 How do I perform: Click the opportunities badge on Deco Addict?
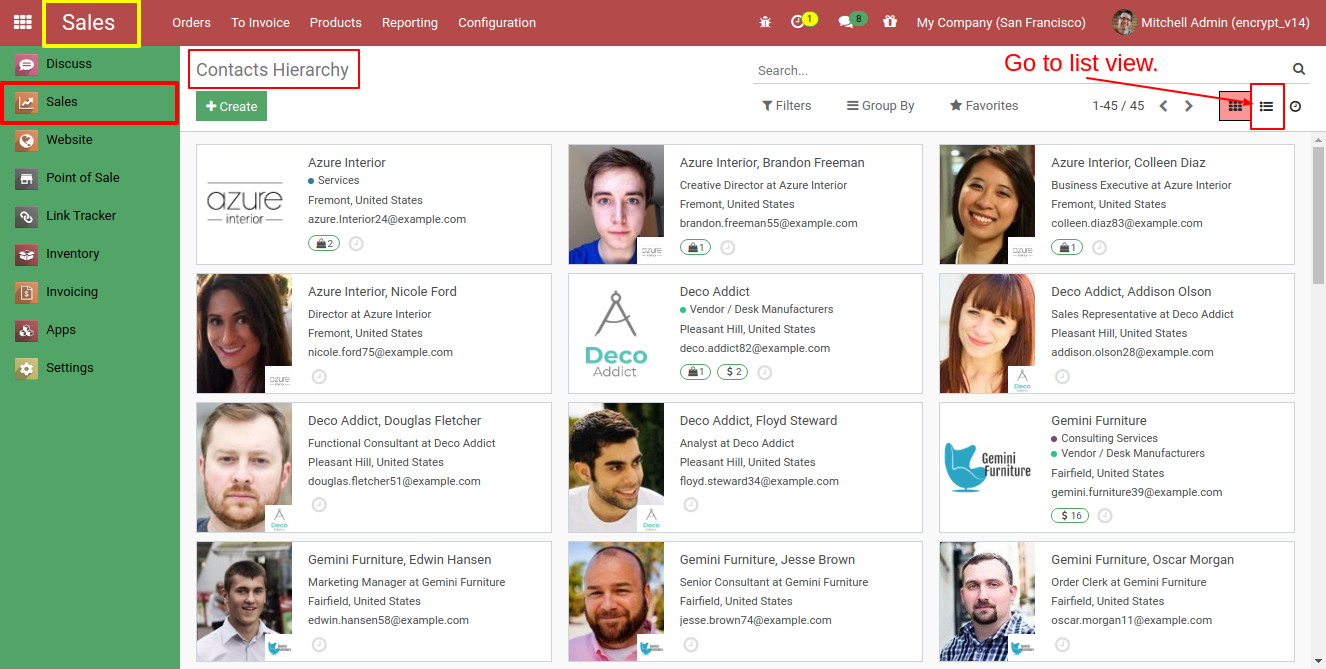pyautogui.click(x=695, y=371)
